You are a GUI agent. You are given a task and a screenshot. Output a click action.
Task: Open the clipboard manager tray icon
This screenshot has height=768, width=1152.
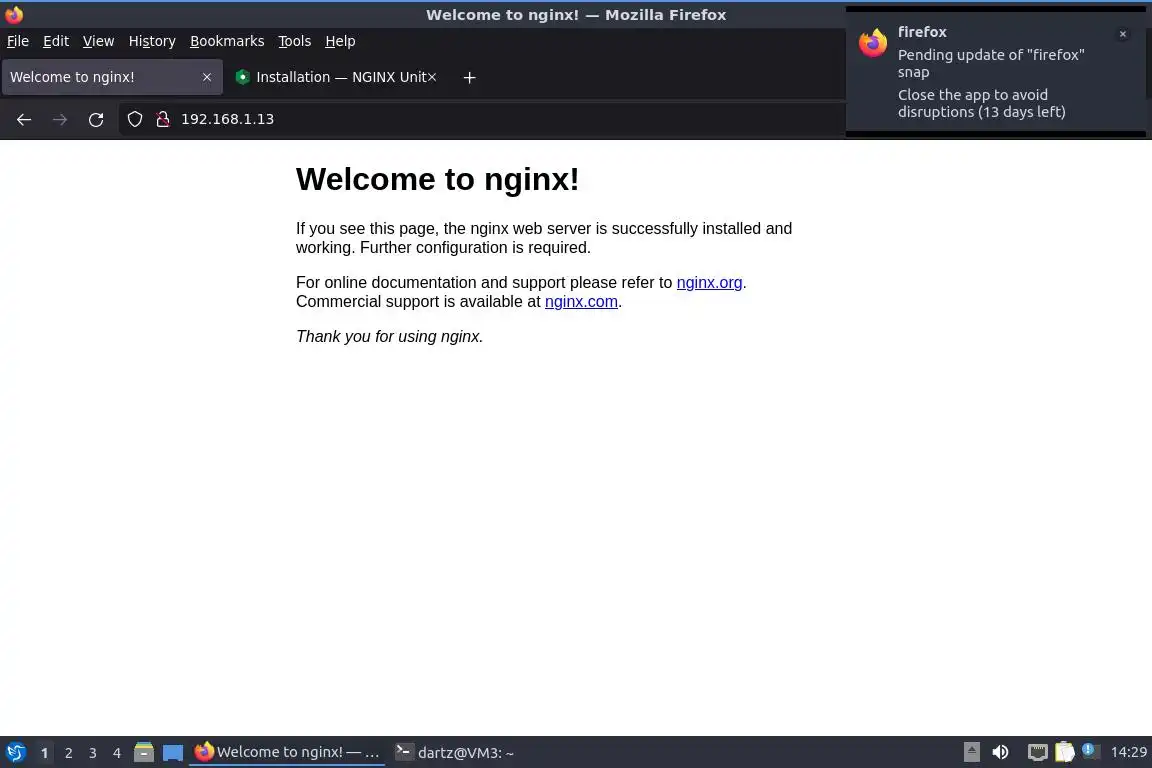(1065, 752)
